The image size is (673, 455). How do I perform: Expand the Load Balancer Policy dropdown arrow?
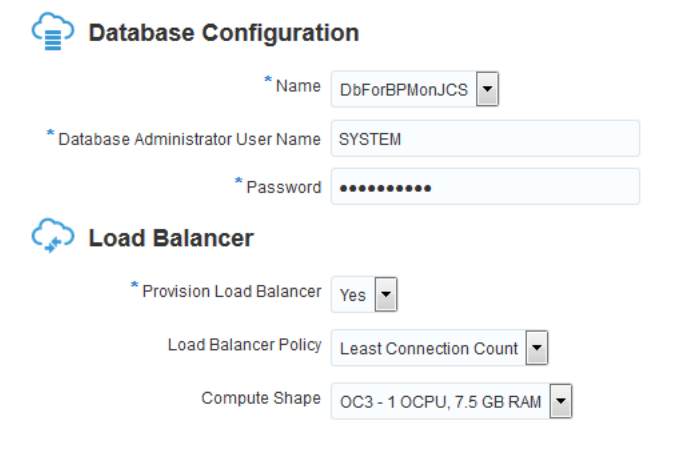tap(537, 348)
